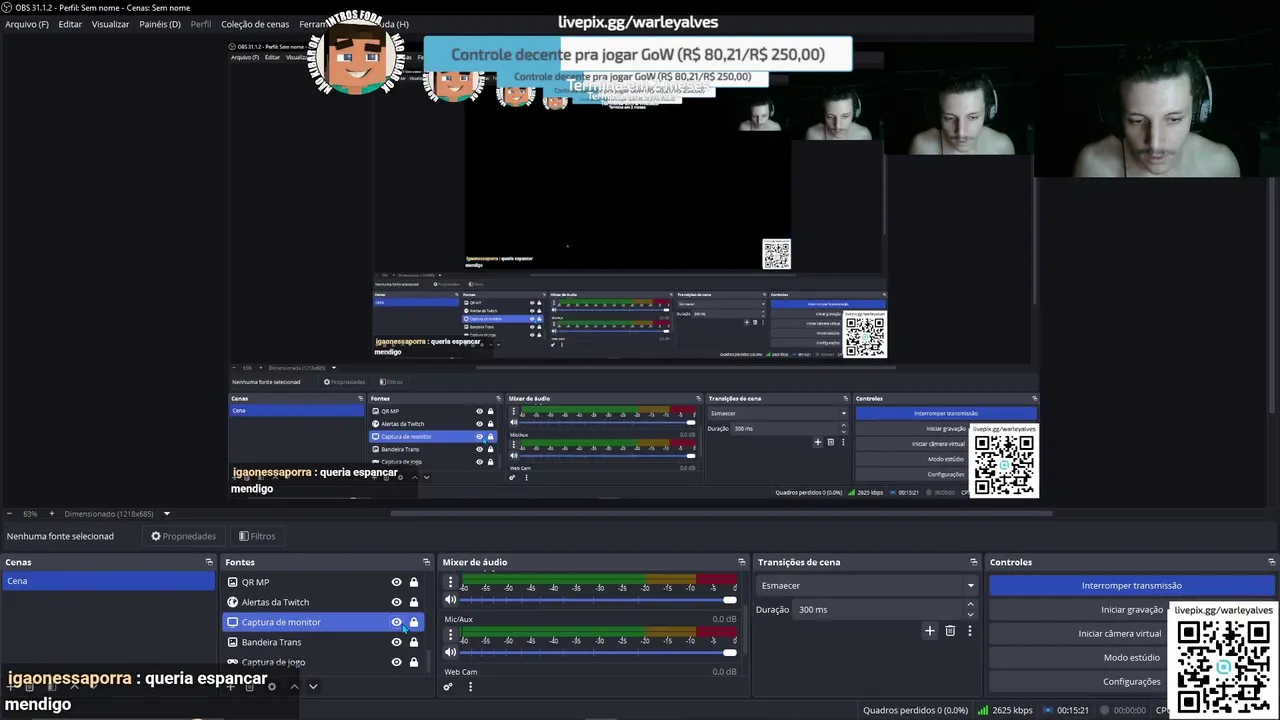Hide the QR MP source
This screenshot has width=1280, height=720.
coord(396,582)
